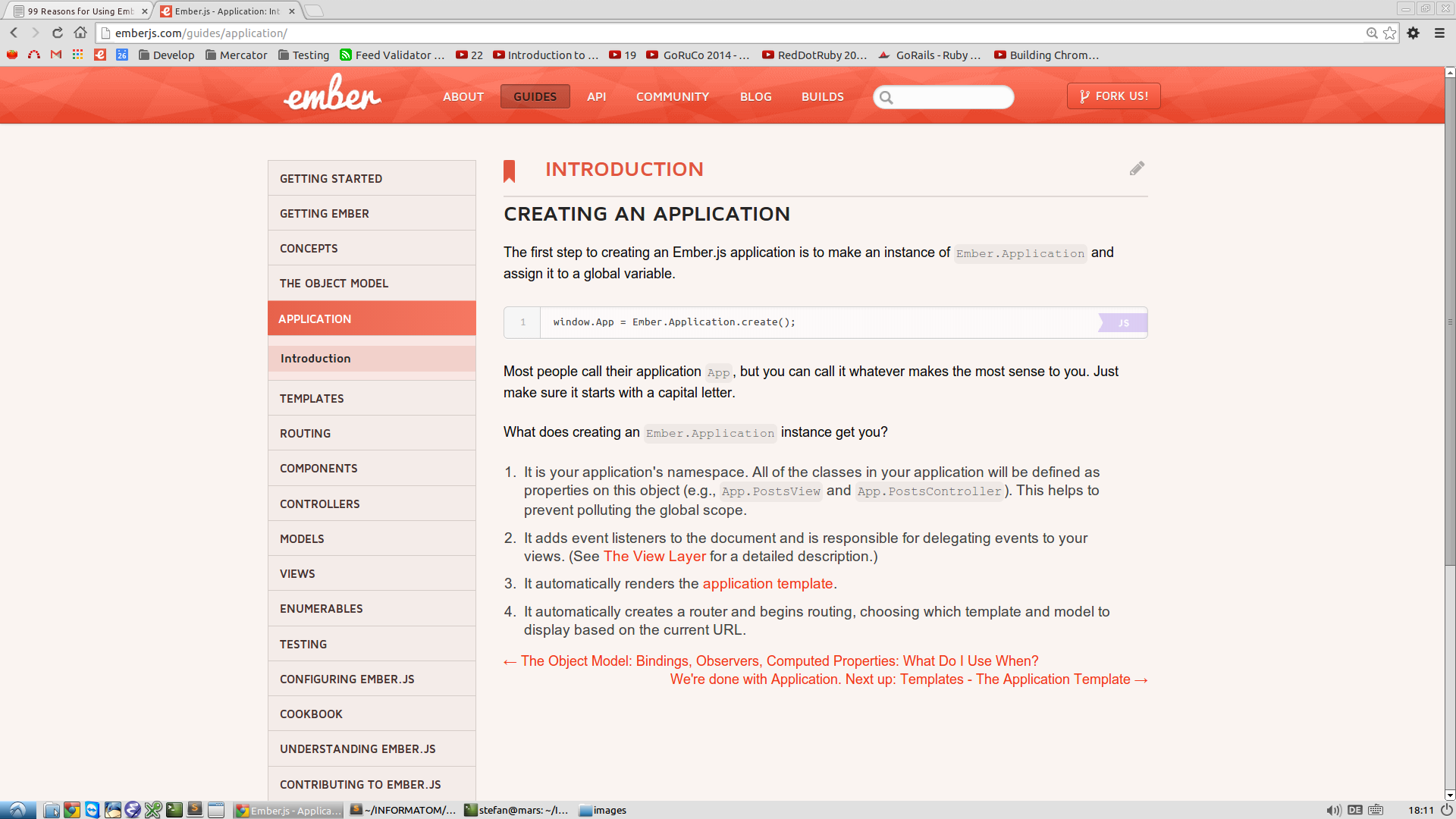Open Views section in sidebar
The image size is (1456, 819).
pyautogui.click(x=372, y=573)
